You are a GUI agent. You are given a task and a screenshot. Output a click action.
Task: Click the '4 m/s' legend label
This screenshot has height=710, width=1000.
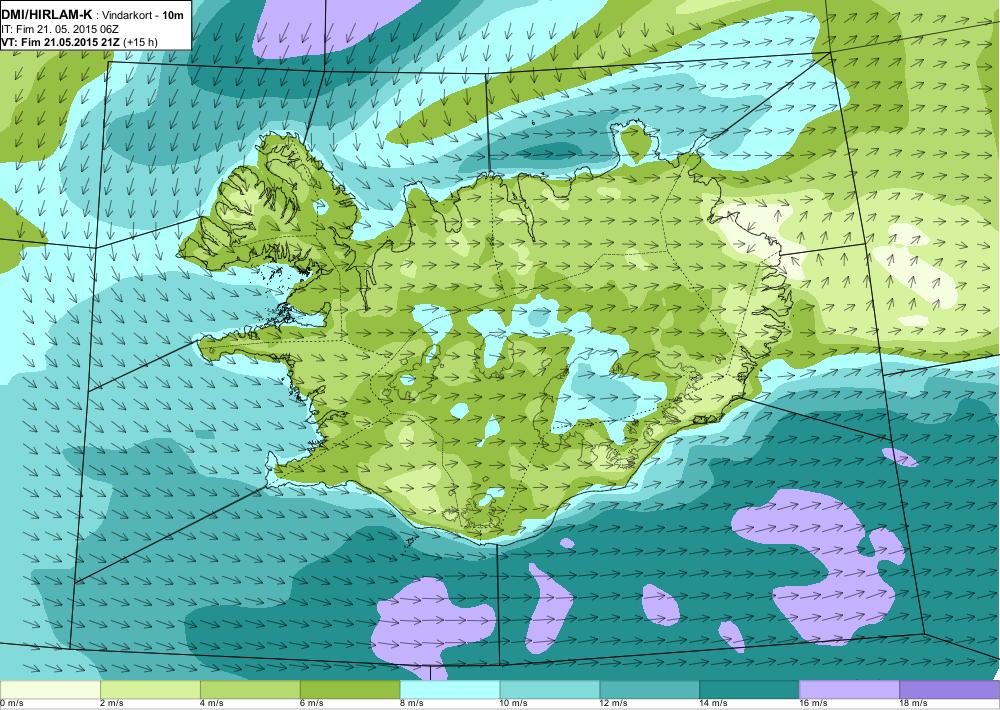[x=212, y=704]
